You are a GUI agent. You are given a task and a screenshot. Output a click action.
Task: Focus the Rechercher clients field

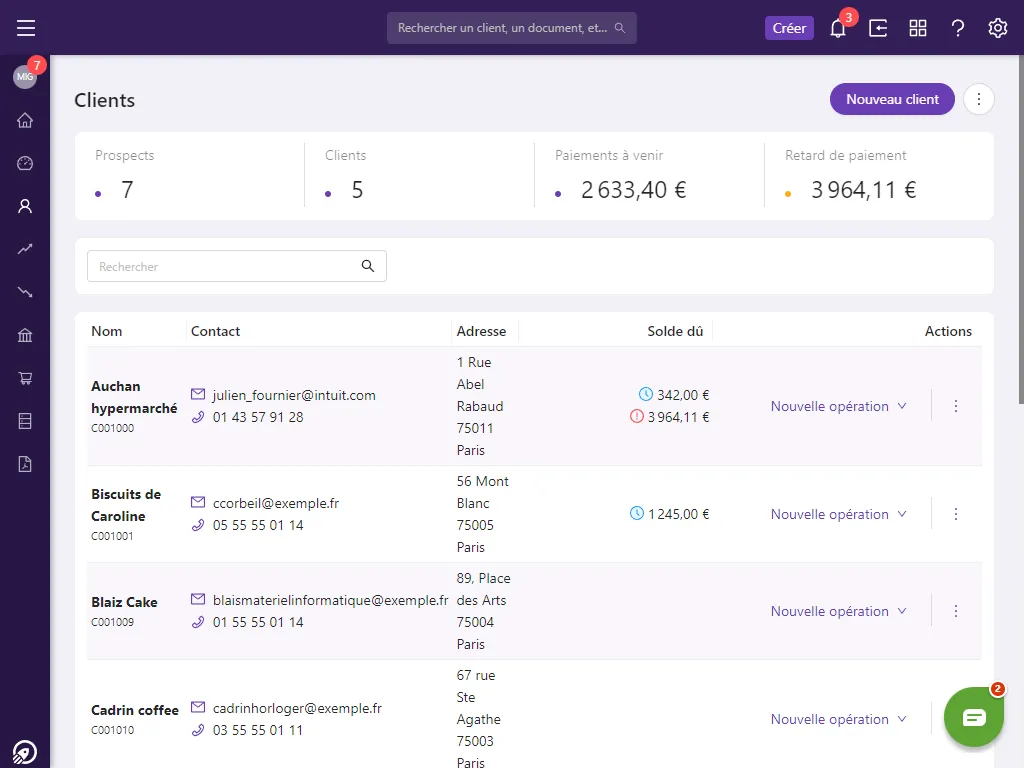tap(236, 266)
